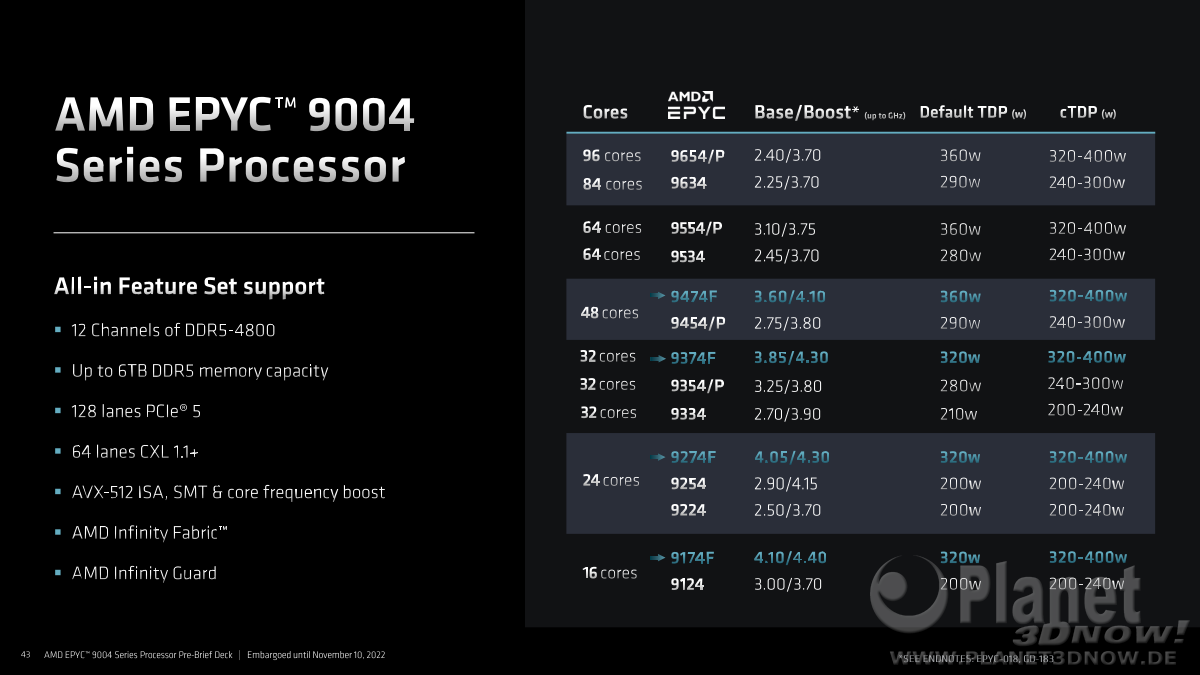Select the '2.50/3.70' frequency value

787,510
